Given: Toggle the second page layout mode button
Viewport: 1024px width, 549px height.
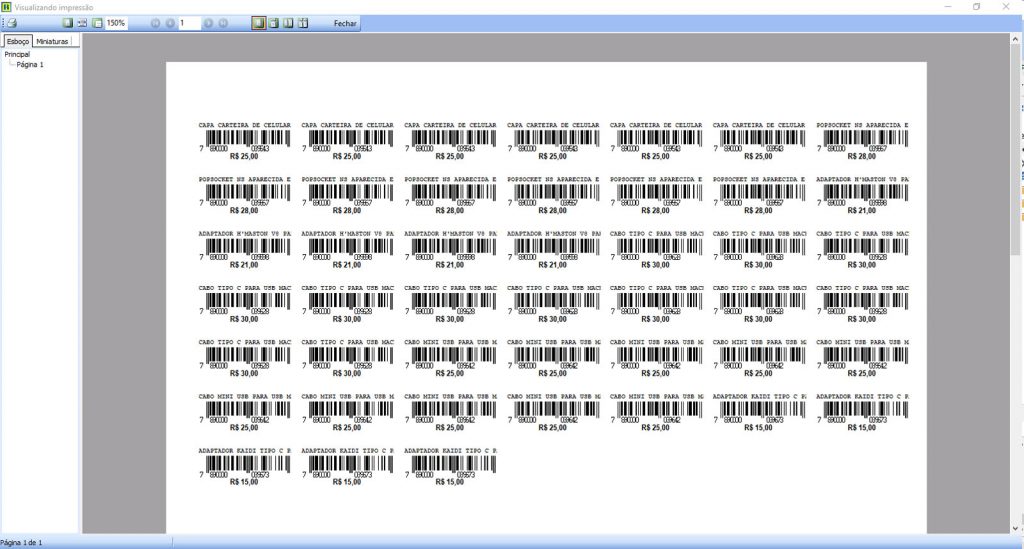Looking at the screenshot, I should (274, 22).
